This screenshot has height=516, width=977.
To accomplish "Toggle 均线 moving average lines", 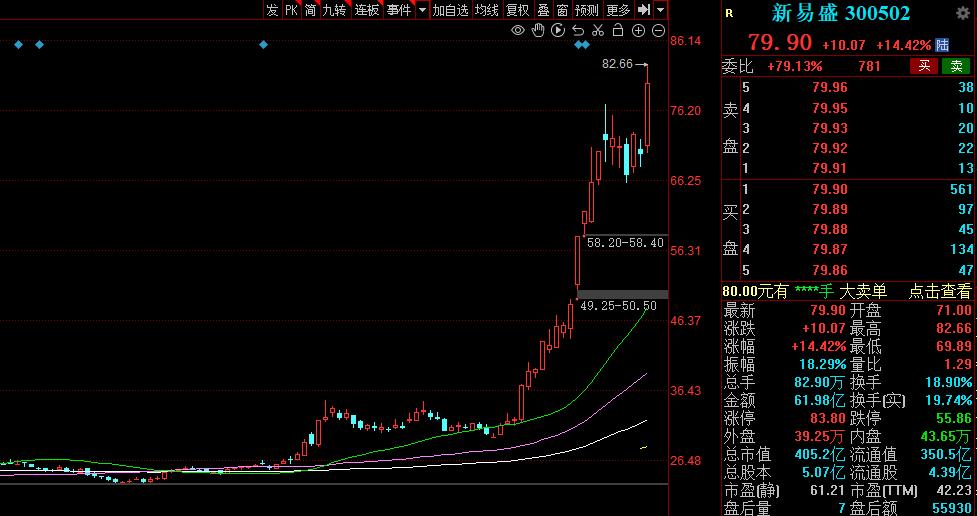I will 487,9.
